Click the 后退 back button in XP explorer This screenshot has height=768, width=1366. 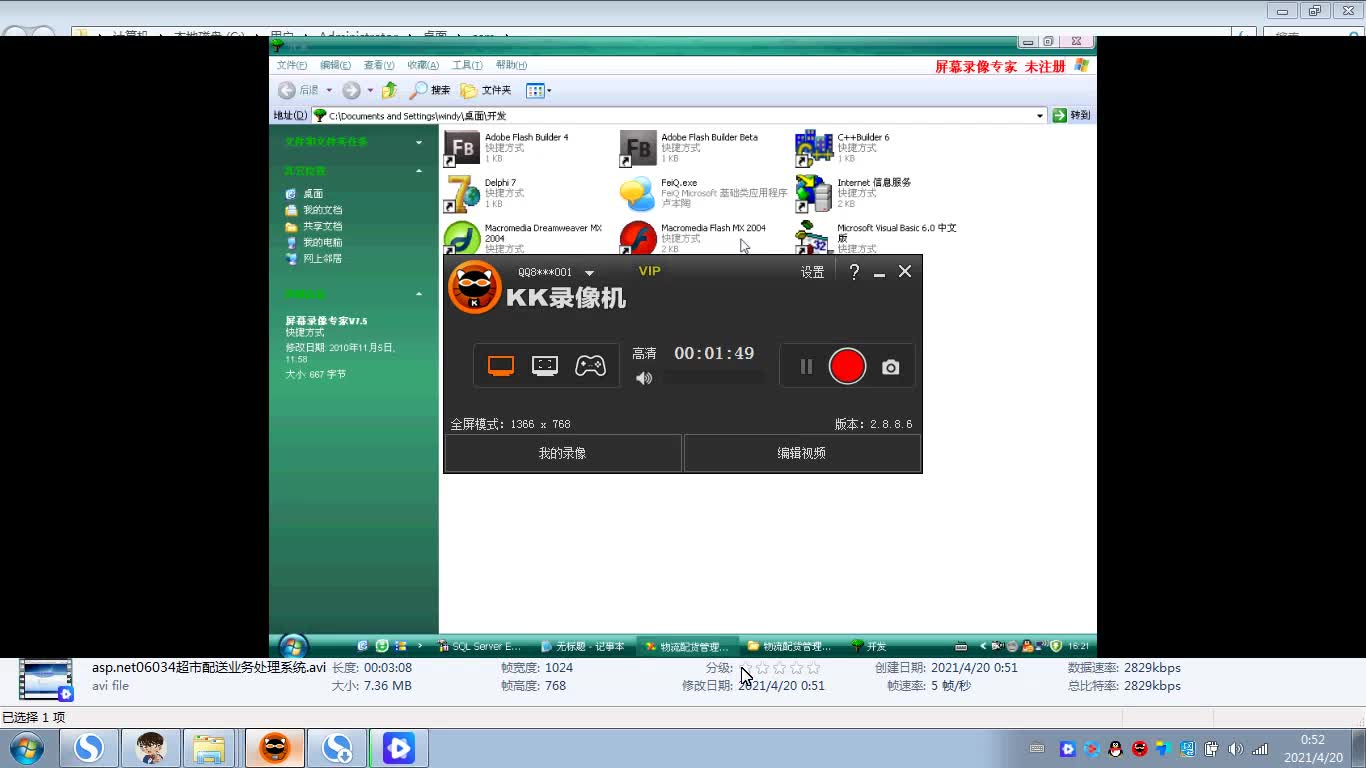click(x=299, y=90)
